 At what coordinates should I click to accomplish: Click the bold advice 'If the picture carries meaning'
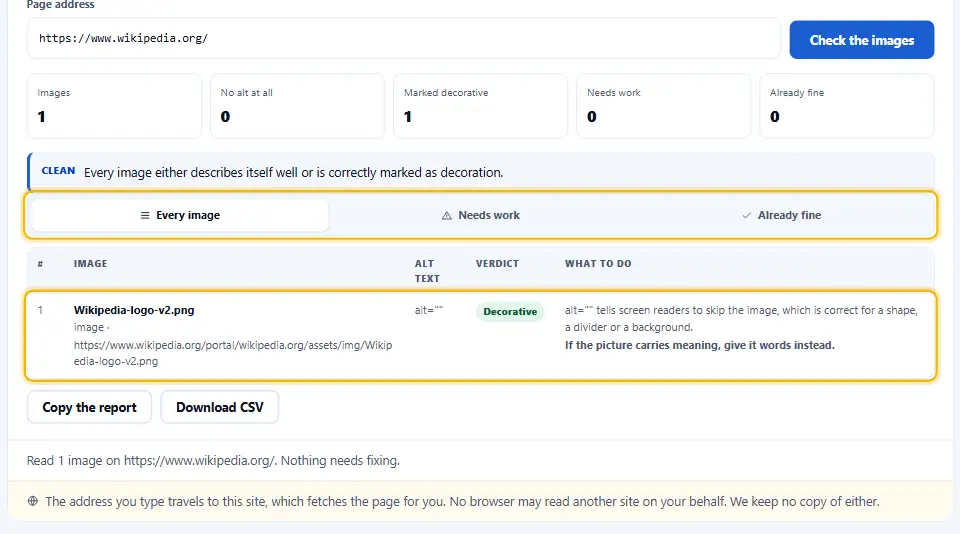(x=700, y=345)
